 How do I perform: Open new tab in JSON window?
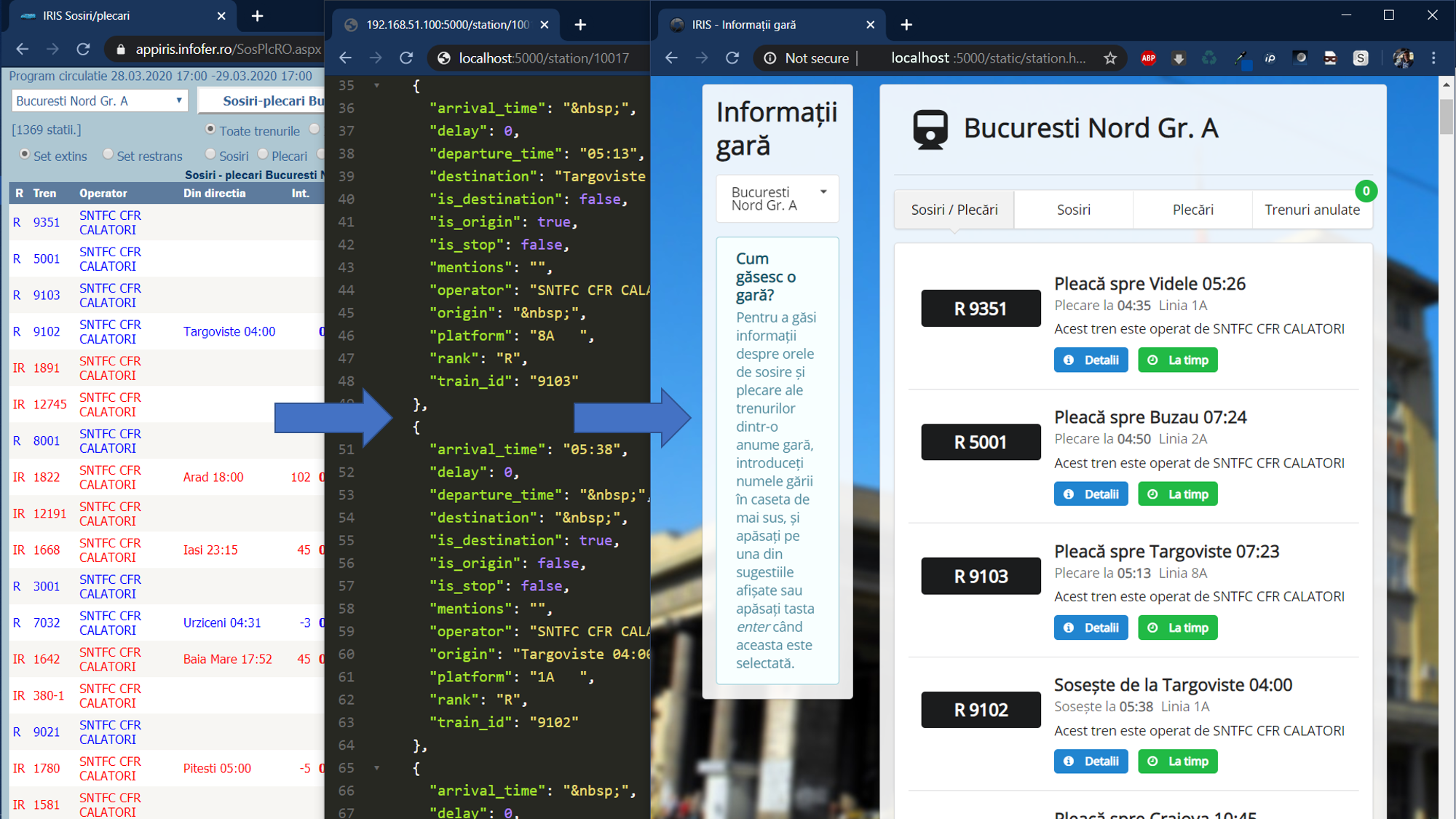tap(580, 25)
